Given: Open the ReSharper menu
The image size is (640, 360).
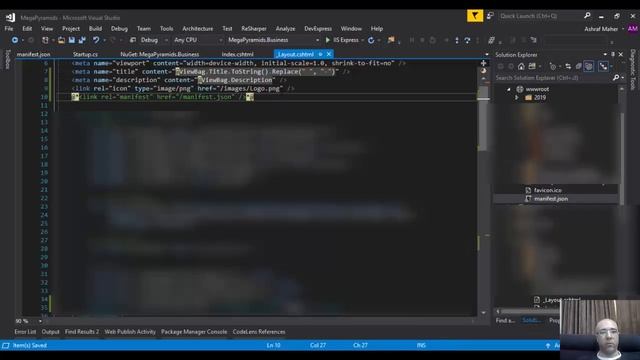Looking at the screenshot, I should coord(254,29).
